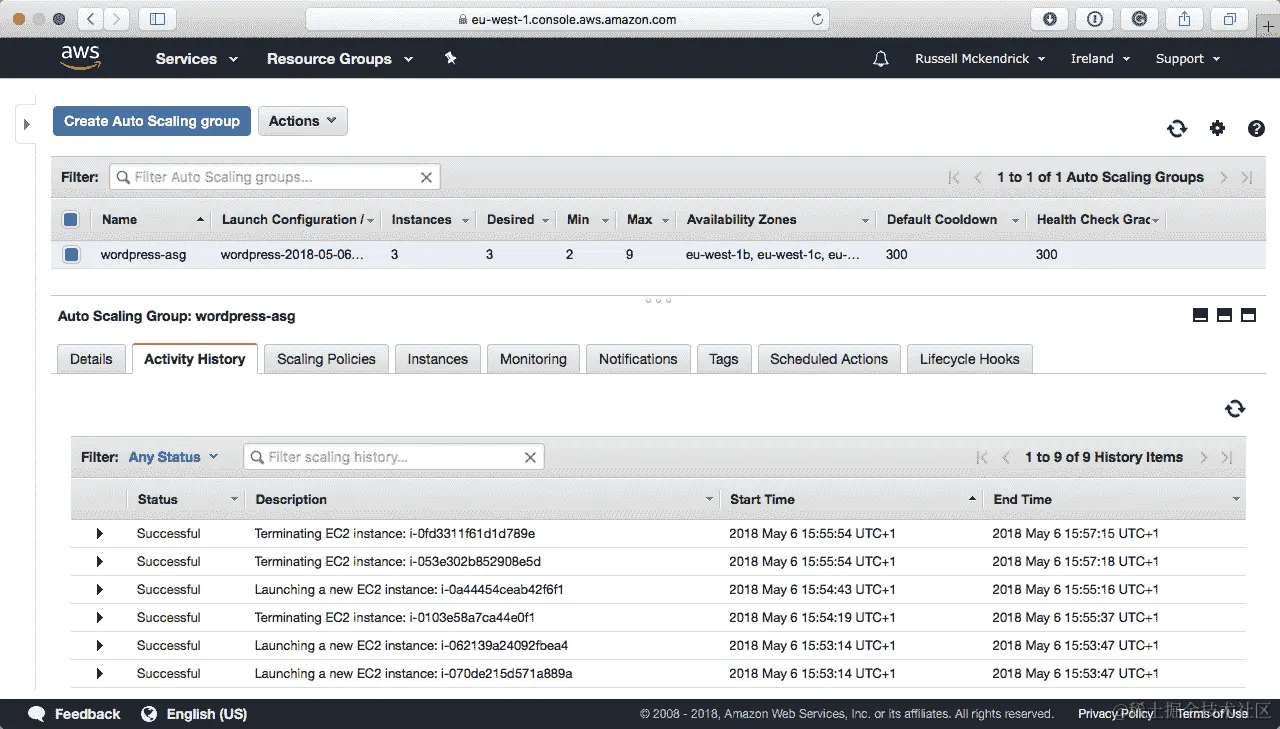The image size is (1280, 729).
Task: Switch to the Scheduled Actions tab
Action: tap(829, 359)
